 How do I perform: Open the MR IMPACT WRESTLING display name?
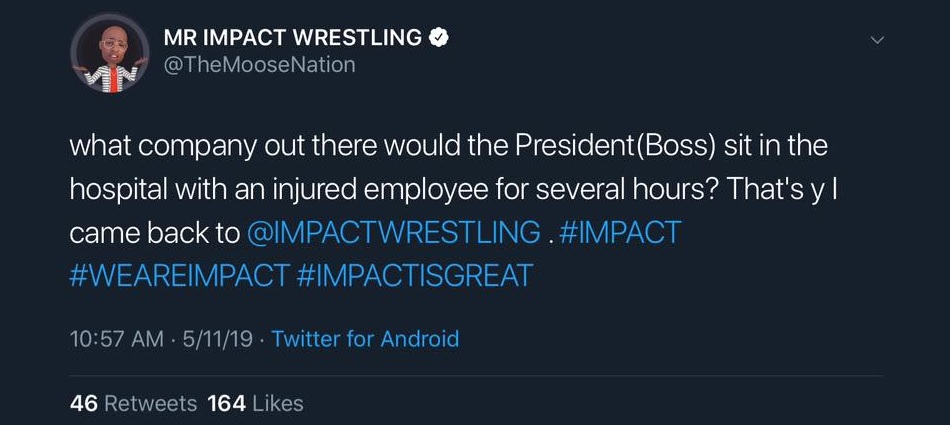pos(292,38)
